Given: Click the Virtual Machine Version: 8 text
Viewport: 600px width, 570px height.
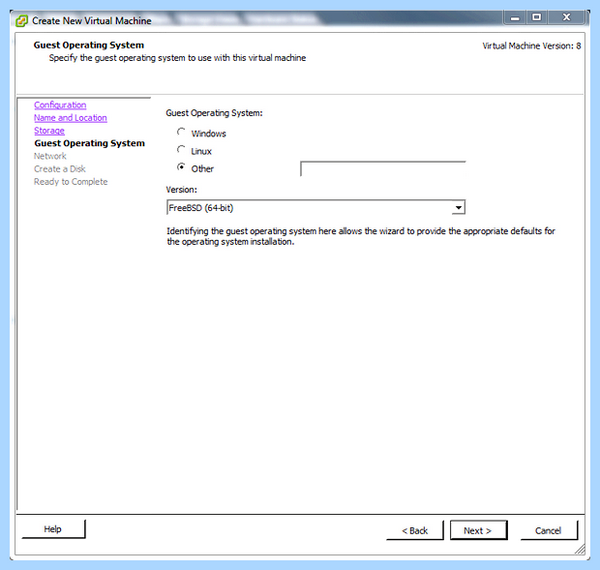Looking at the screenshot, I should click(x=532, y=46).
